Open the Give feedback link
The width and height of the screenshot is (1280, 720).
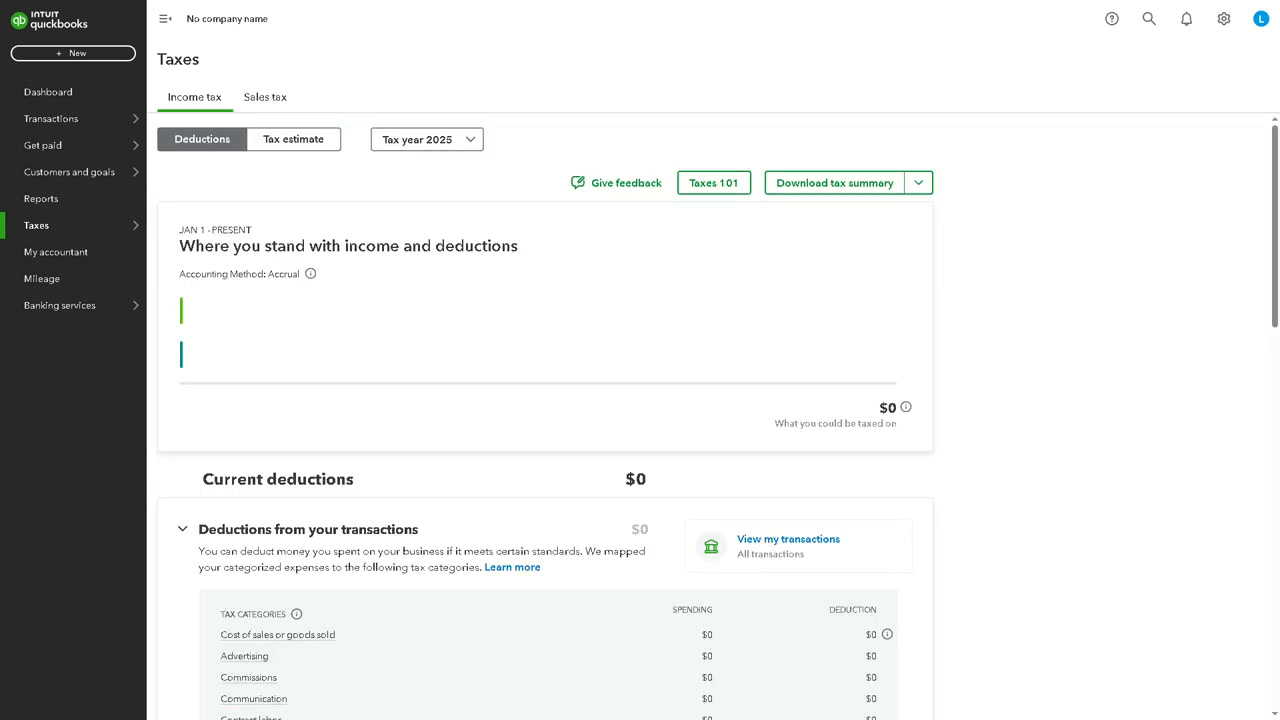[x=626, y=183]
